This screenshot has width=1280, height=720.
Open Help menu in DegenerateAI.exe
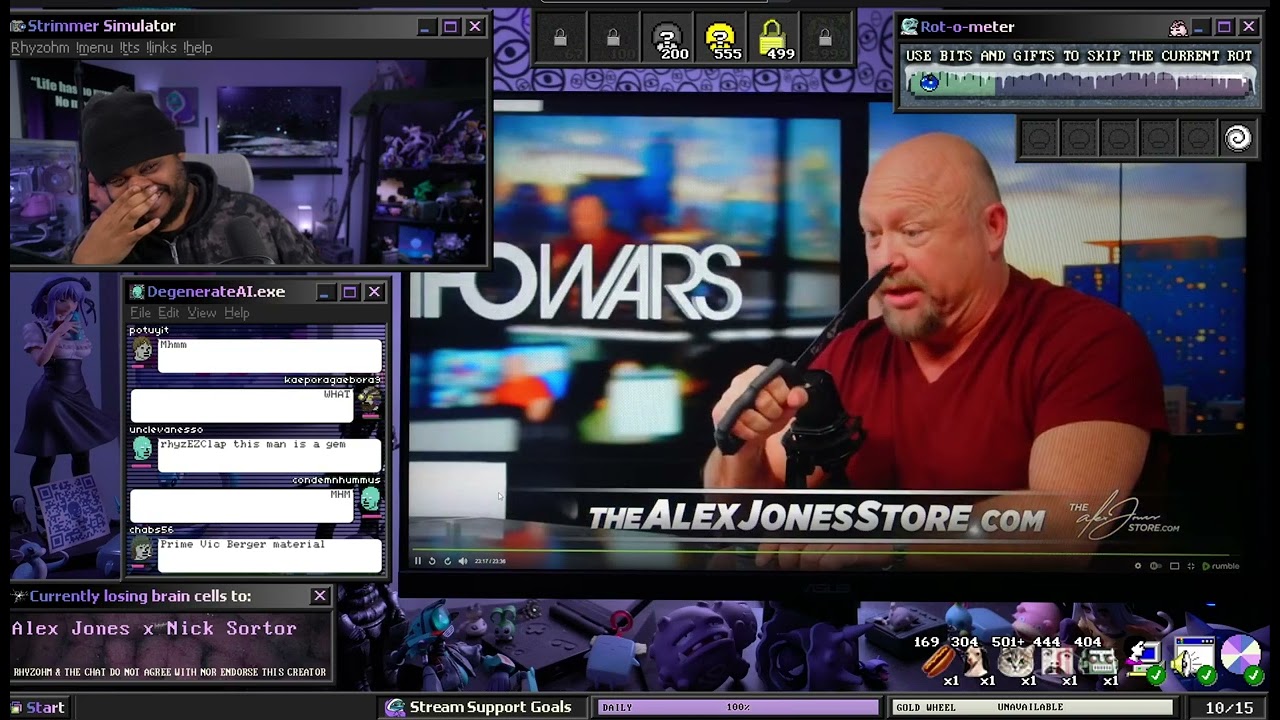(x=237, y=313)
